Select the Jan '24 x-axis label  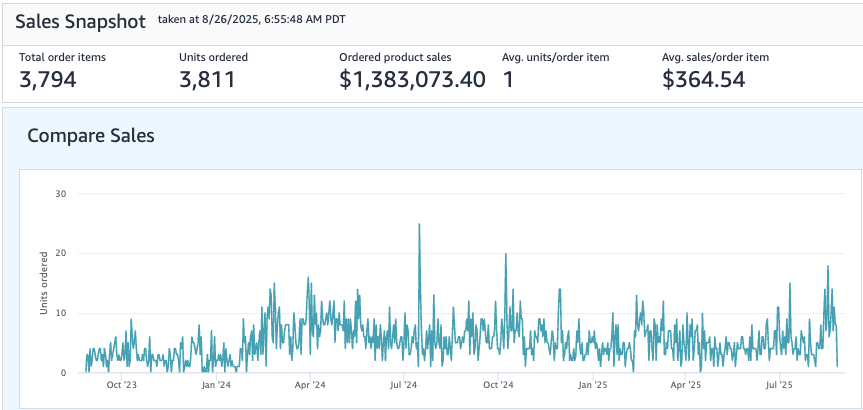coord(215,384)
